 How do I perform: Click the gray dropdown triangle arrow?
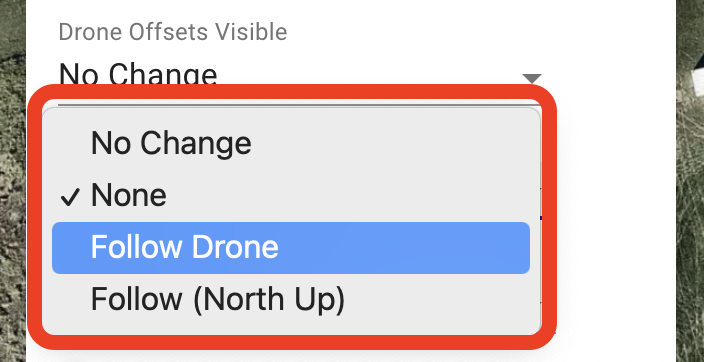[x=532, y=79]
